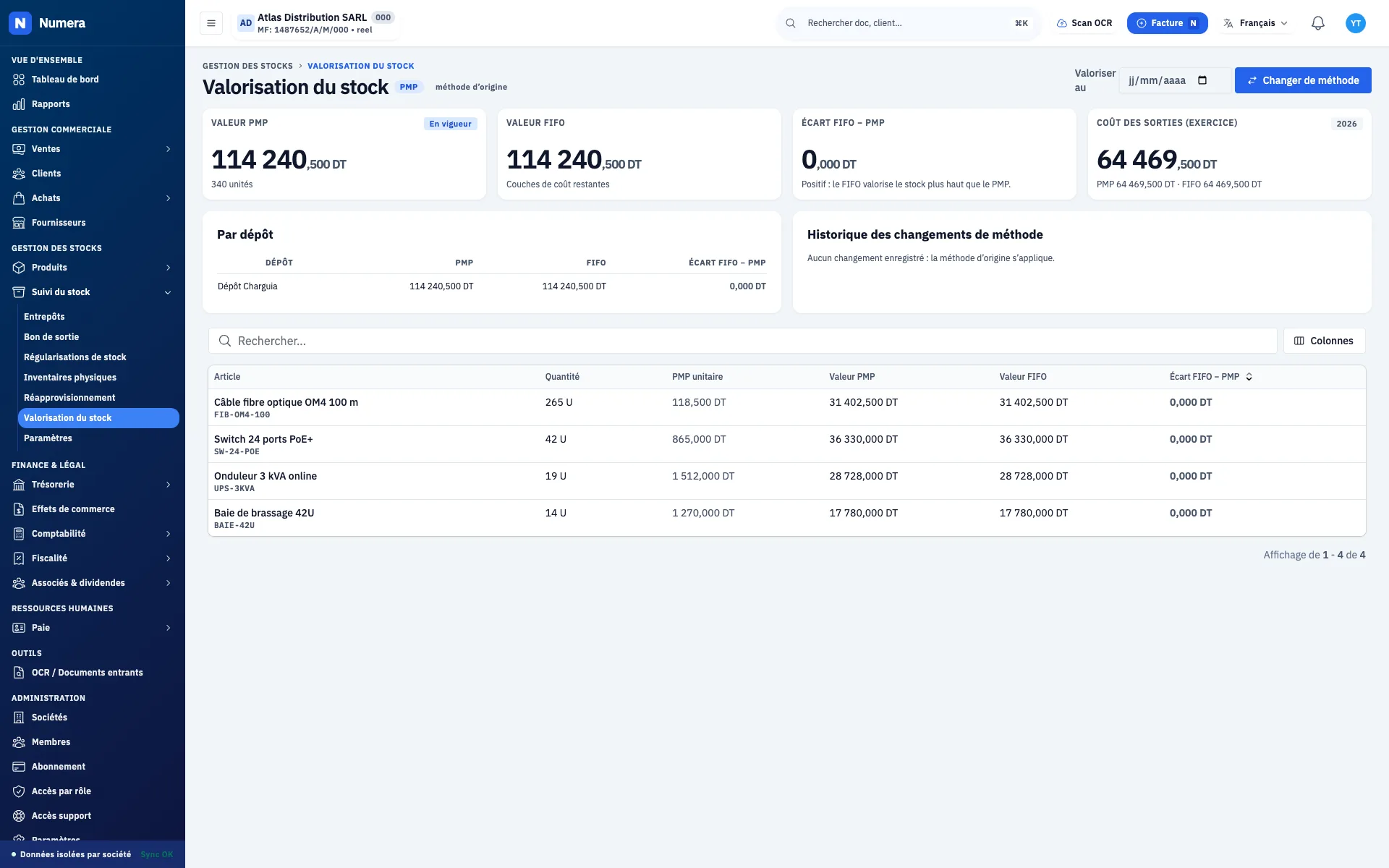
Task: Open Entrepôts submenu item
Action: [x=98, y=317]
